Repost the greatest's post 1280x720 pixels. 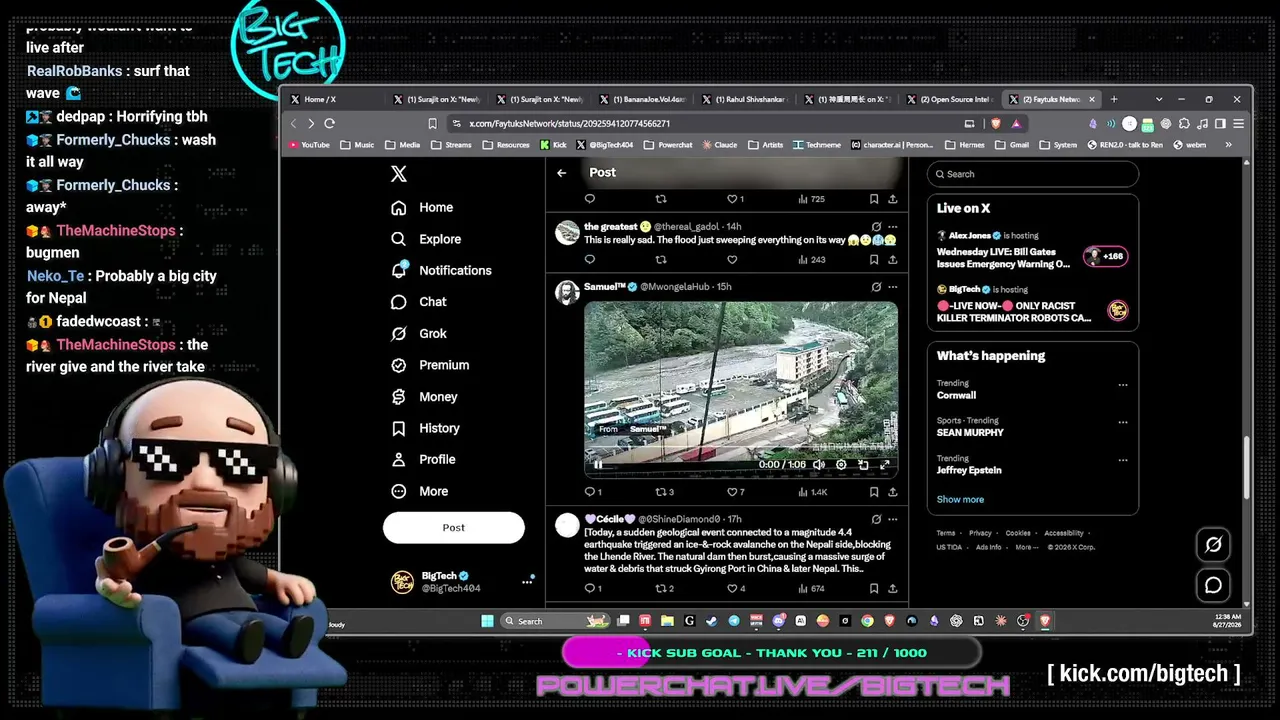click(x=661, y=260)
